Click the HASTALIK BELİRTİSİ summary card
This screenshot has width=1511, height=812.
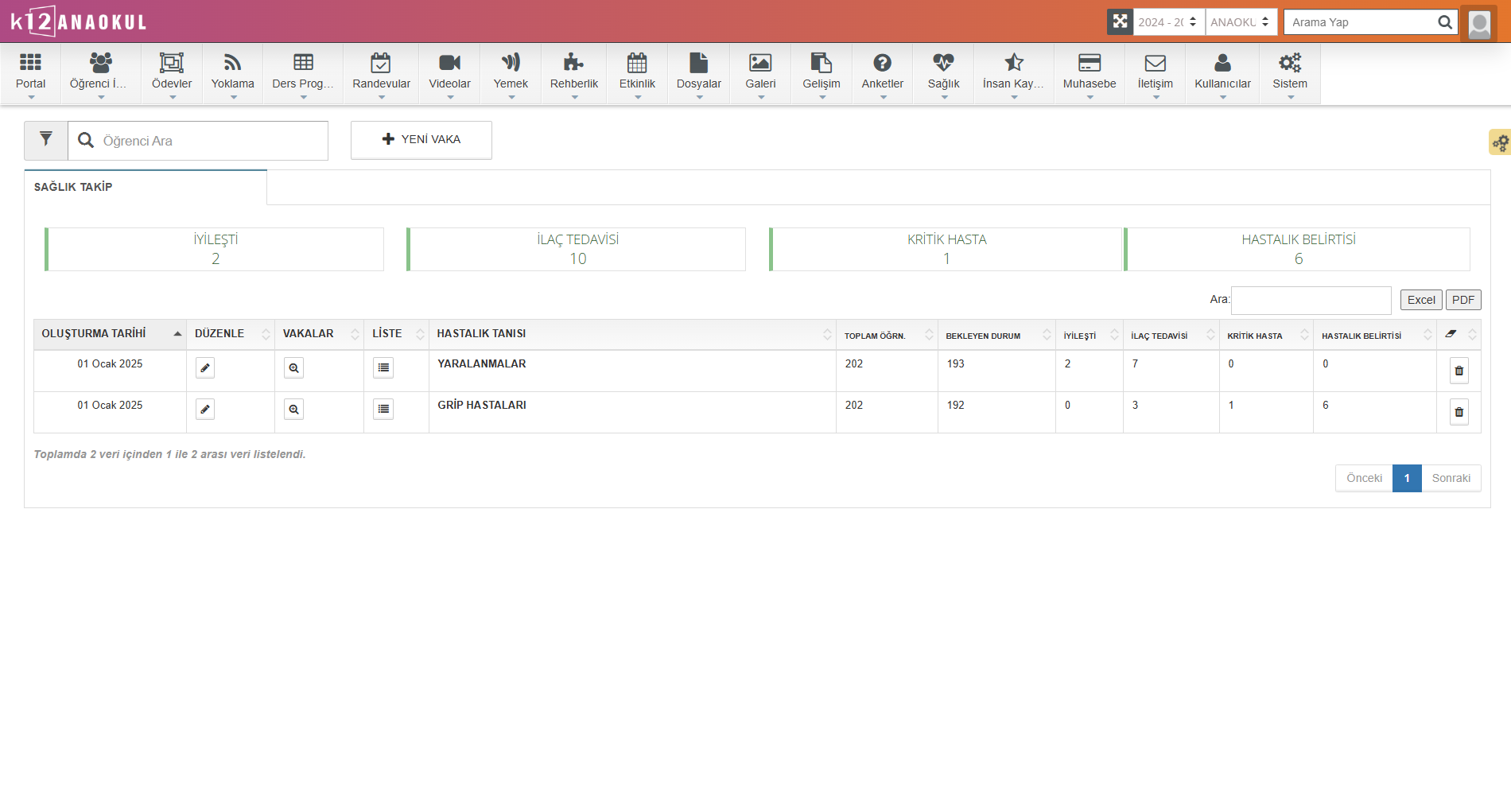click(x=1298, y=249)
